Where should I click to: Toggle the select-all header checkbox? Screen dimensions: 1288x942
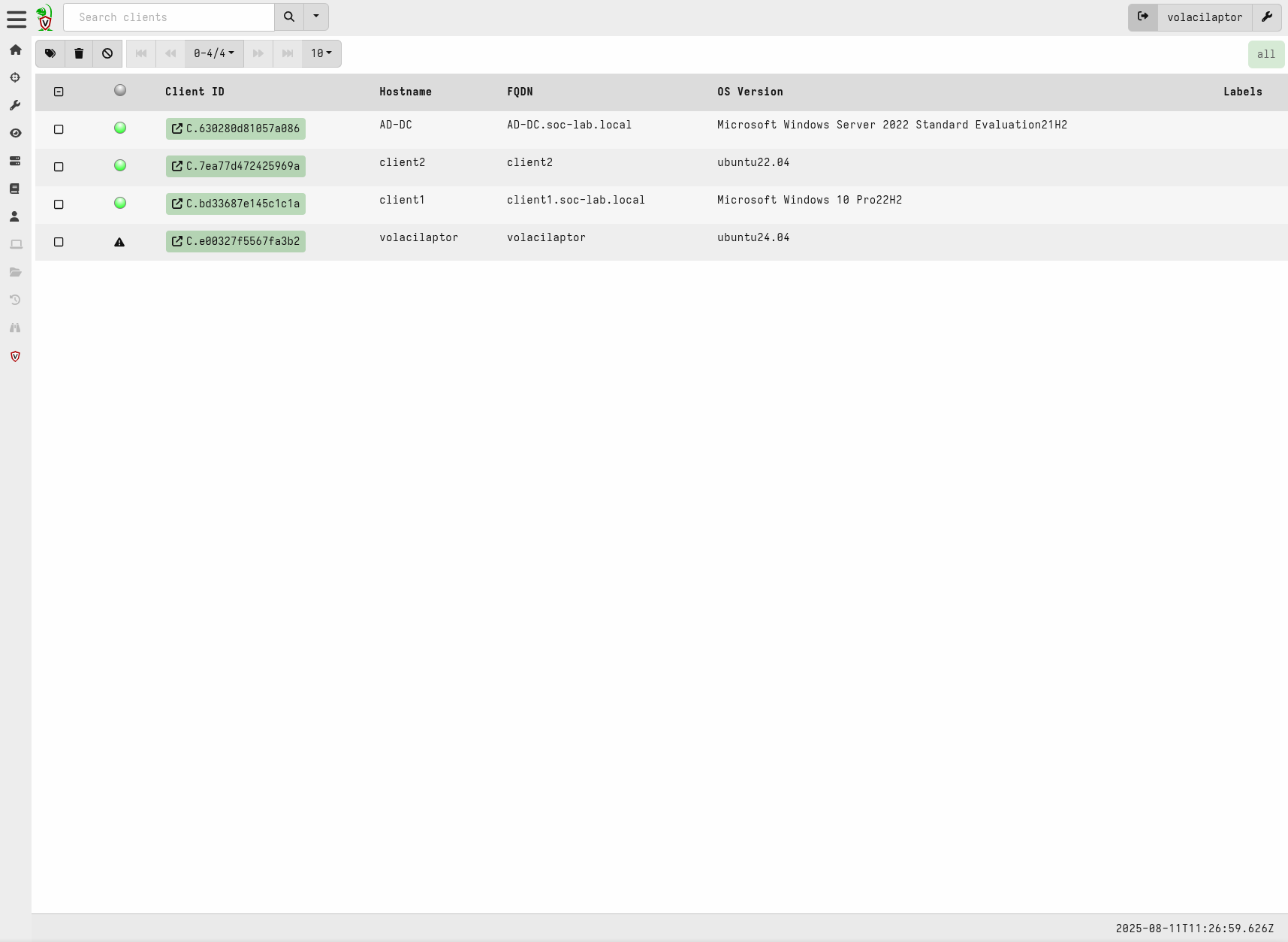coord(59,92)
